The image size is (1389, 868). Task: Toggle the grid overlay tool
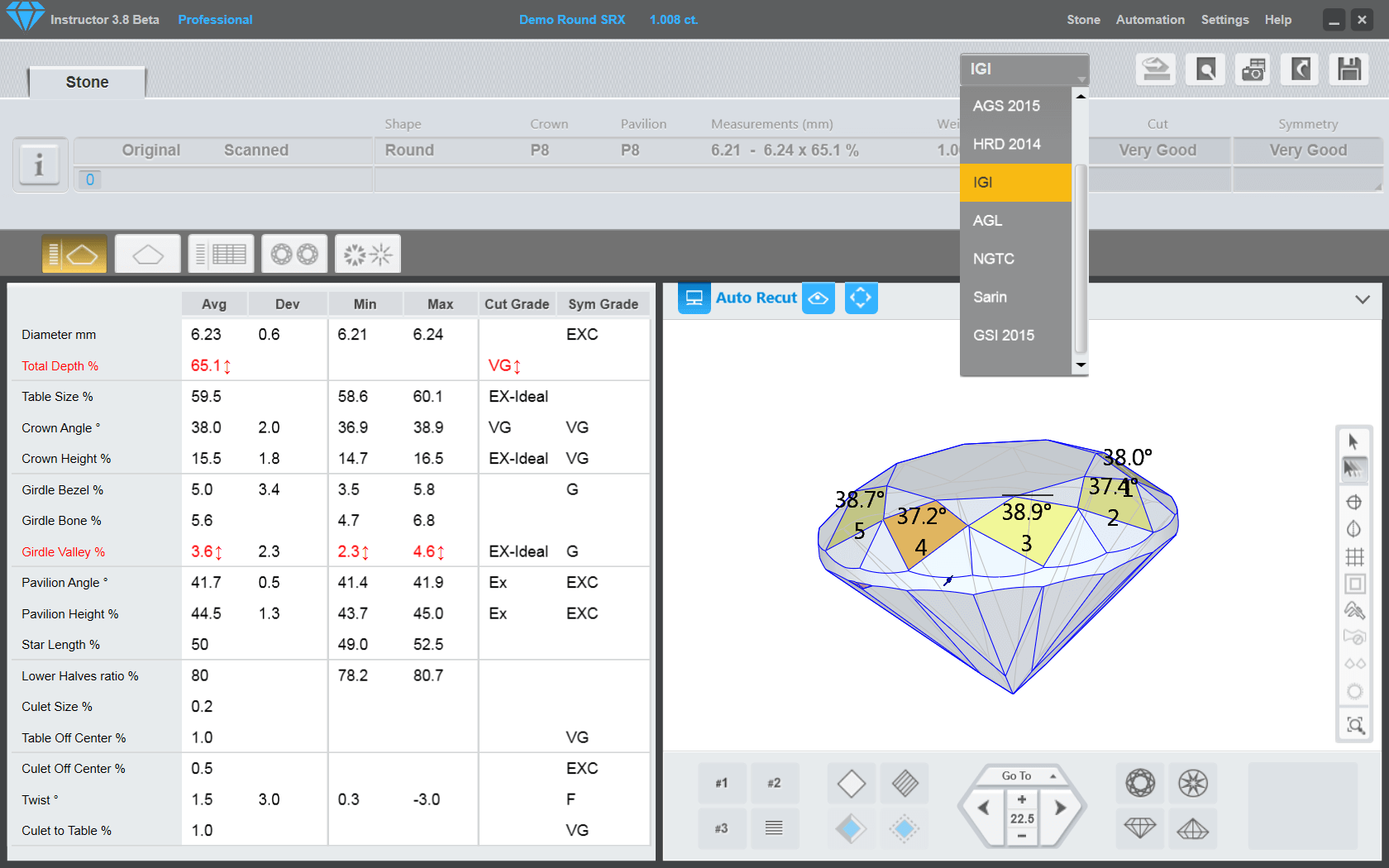pos(1354,556)
